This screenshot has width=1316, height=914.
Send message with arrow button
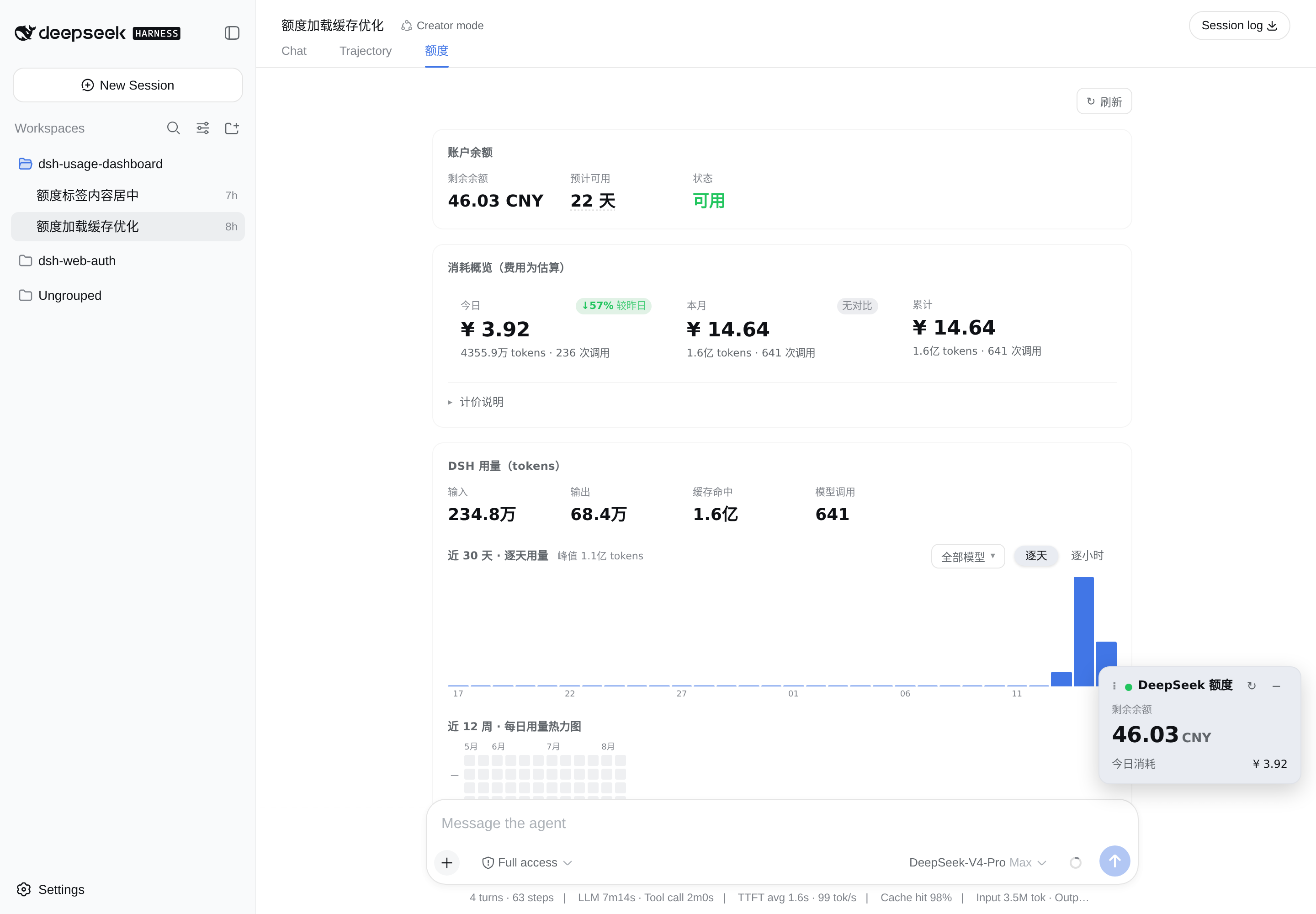[1114, 861]
